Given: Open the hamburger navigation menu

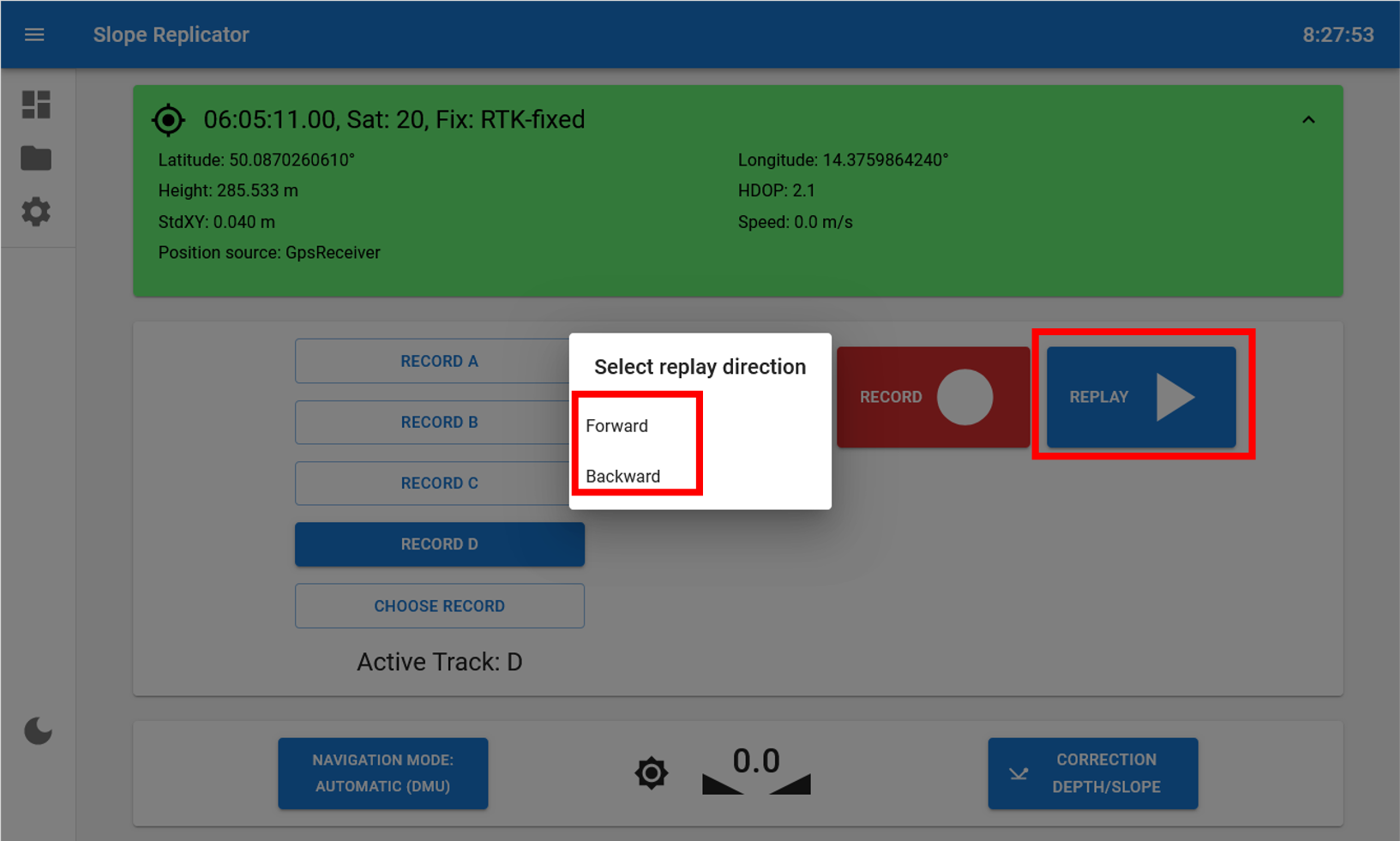Looking at the screenshot, I should [x=34, y=35].
